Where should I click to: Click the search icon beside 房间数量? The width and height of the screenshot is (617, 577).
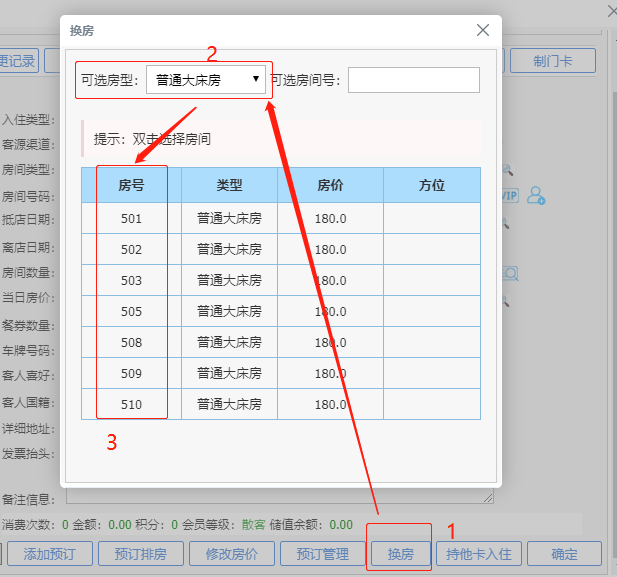tap(510, 274)
